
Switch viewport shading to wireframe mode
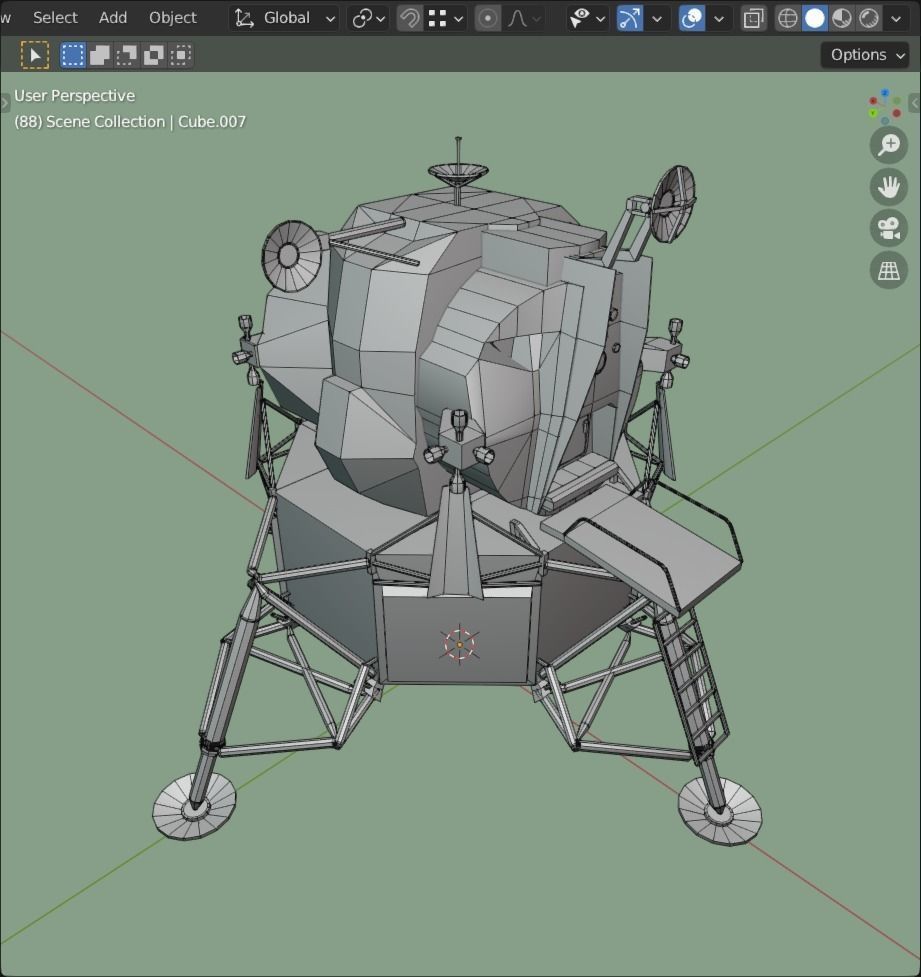pos(786,17)
